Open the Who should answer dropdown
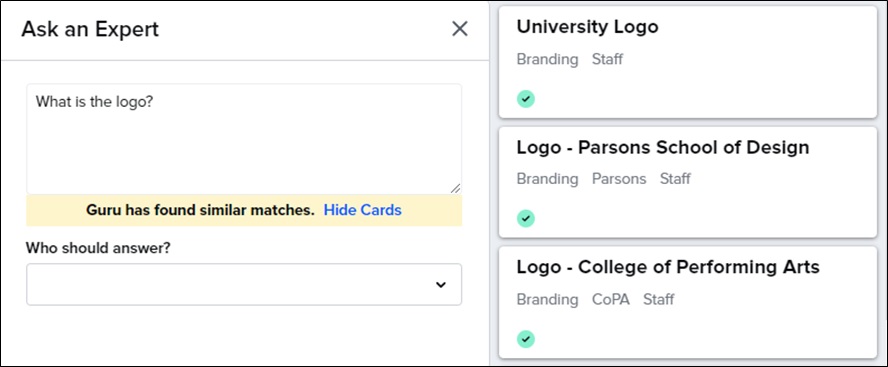Image resolution: width=888 pixels, height=367 pixels. (244, 284)
